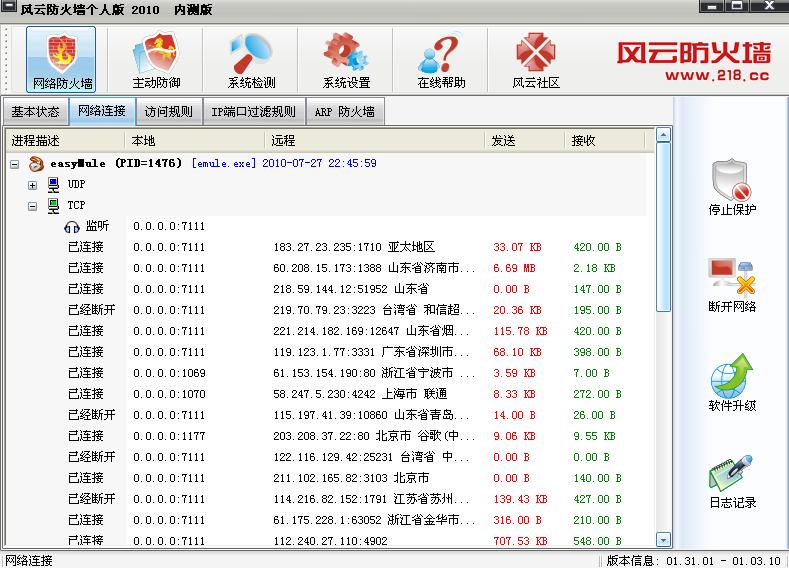The width and height of the screenshot is (789, 568).
Task: Click the 2.18 KB received value
Action: coord(594,268)
